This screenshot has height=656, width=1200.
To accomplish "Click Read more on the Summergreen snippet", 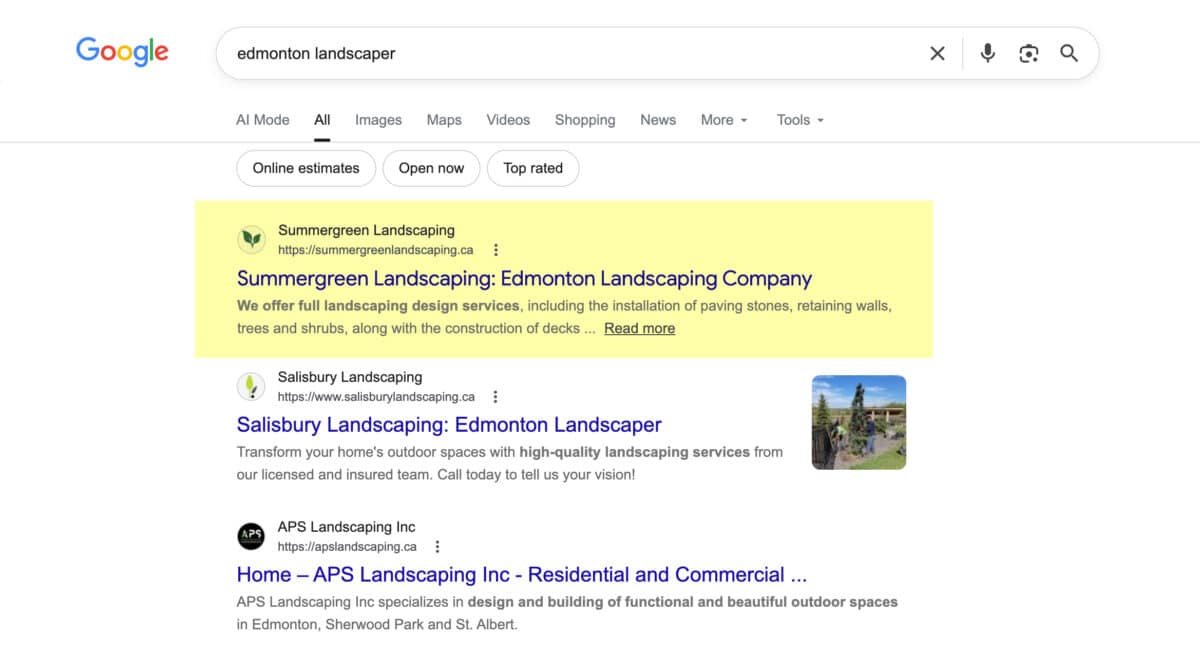I will pyautogui.click(x=639, y=328).
